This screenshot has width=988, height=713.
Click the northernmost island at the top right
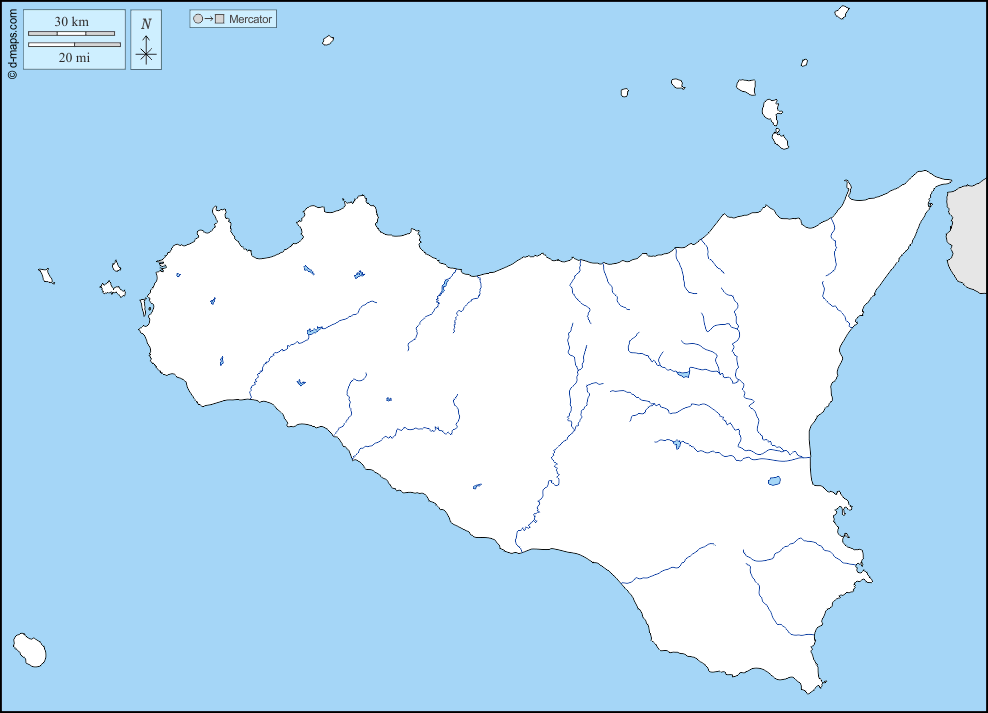tap(842, 13)
